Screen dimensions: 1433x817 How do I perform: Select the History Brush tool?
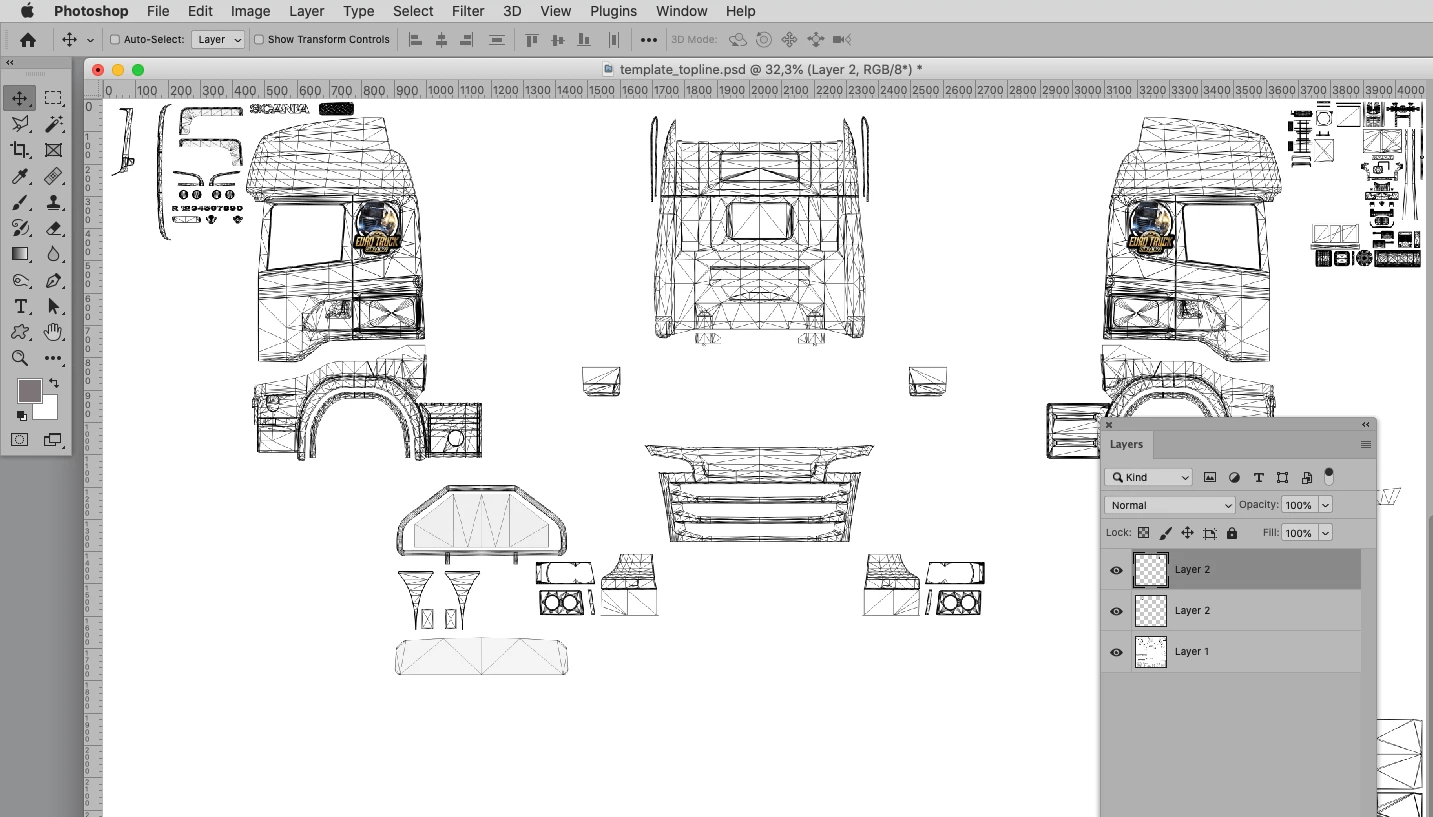point(20,228)
